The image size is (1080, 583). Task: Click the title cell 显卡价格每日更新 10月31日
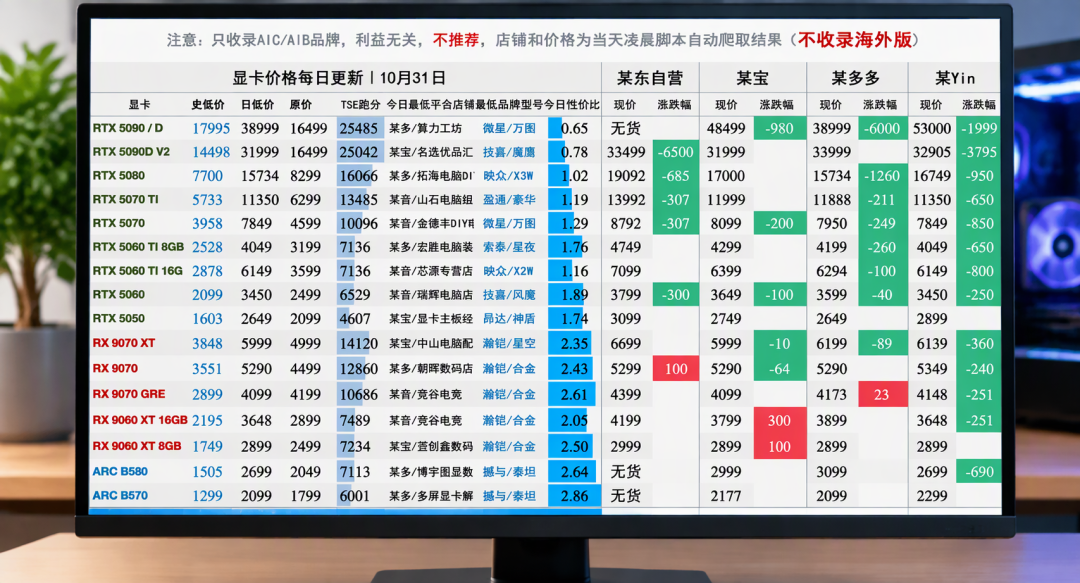tap(339, 78)
